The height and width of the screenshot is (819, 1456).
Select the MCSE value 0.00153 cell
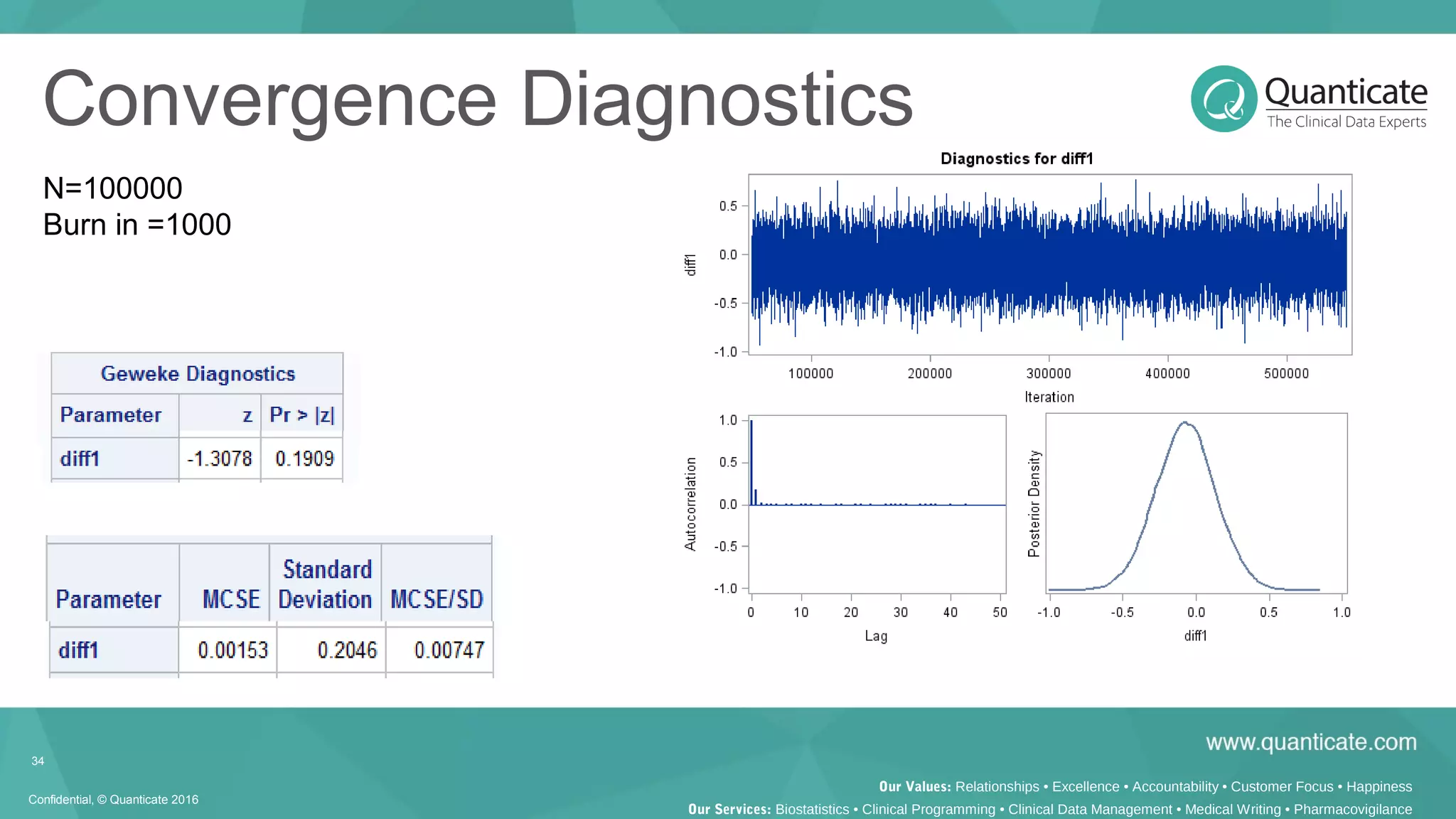pyautogui.click(x=232, y=650)
